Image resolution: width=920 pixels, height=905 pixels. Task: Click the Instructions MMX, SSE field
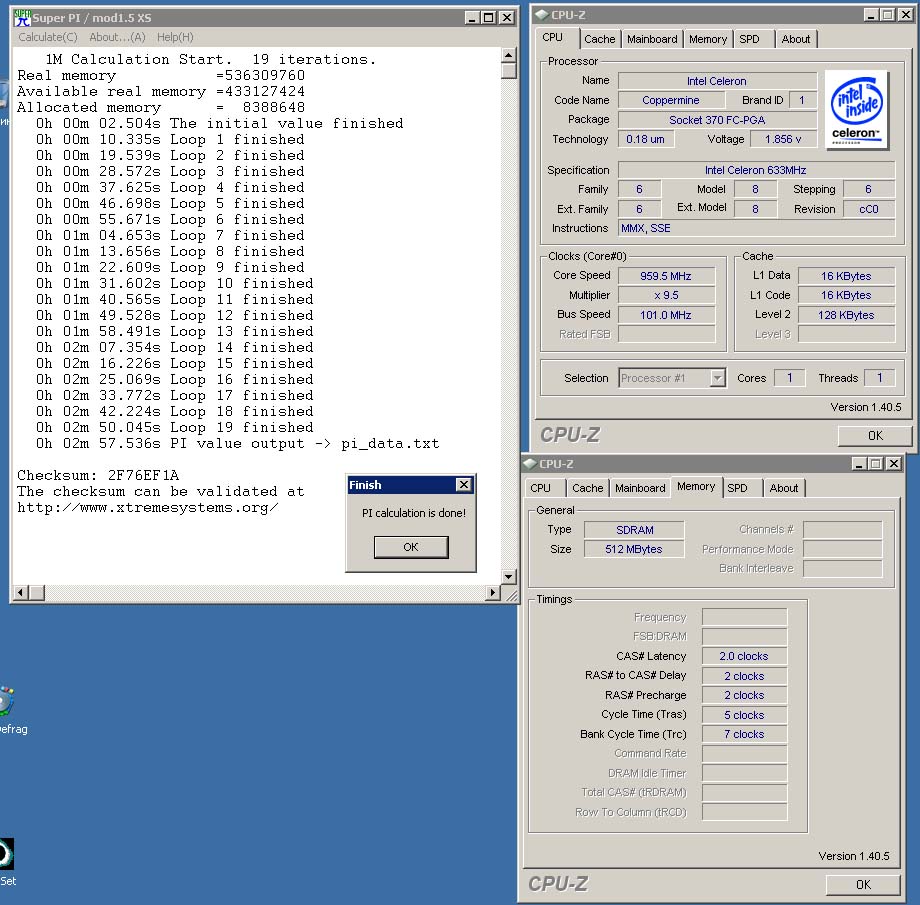click(x=756, y=228)
